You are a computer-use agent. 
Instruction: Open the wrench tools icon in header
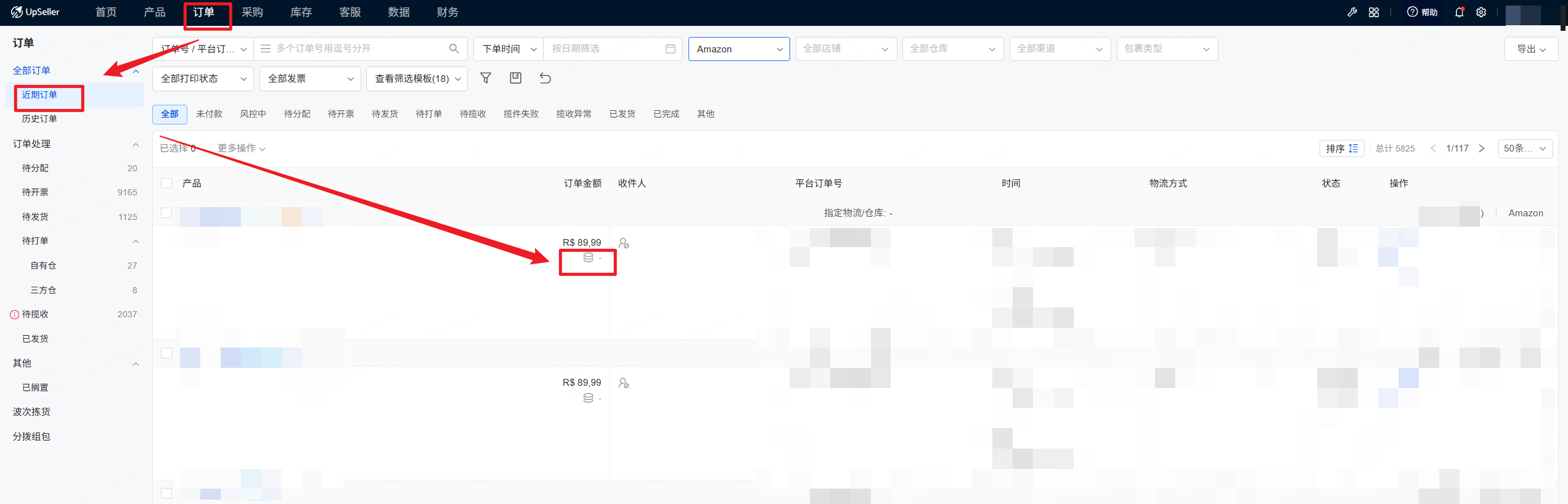(x=1352, y=12)
